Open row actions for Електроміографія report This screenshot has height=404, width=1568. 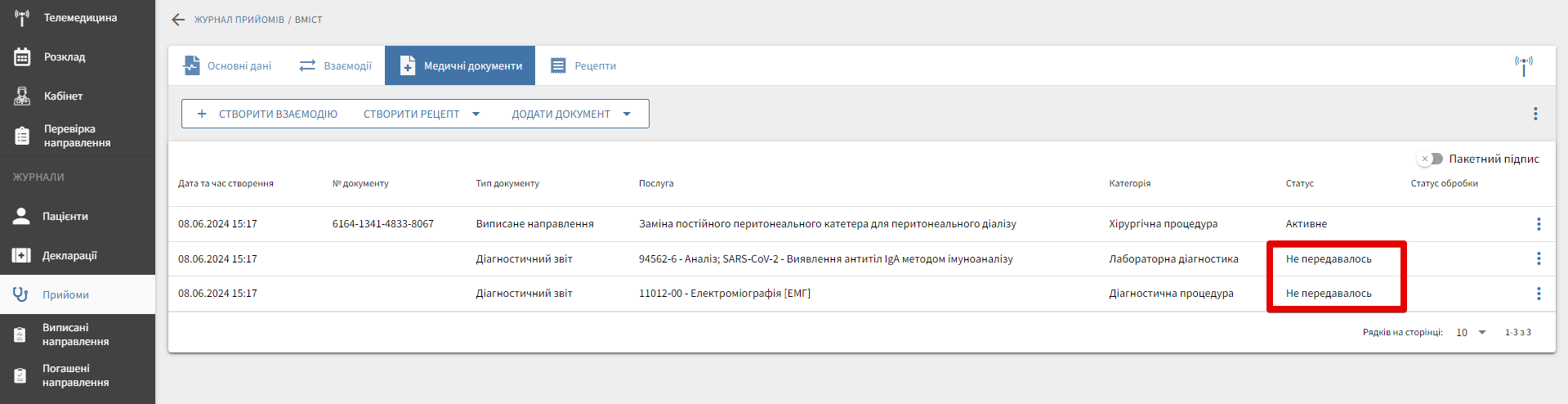[x=1538, y=294]
